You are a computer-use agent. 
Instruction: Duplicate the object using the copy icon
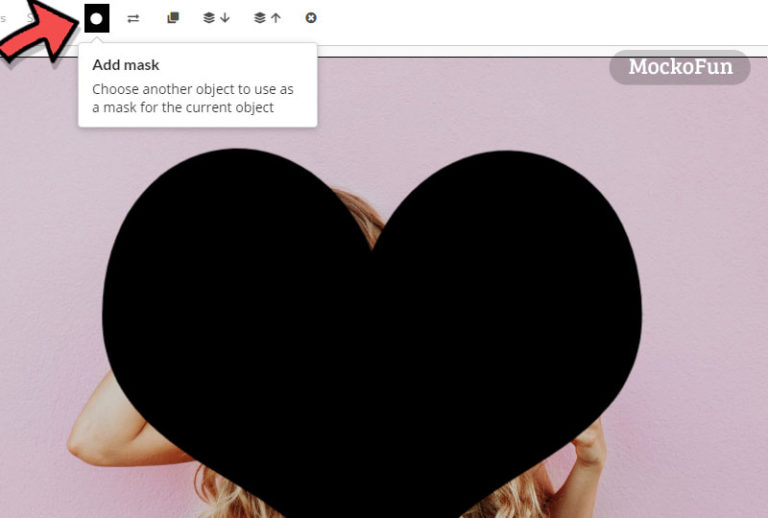coord(173,18)
